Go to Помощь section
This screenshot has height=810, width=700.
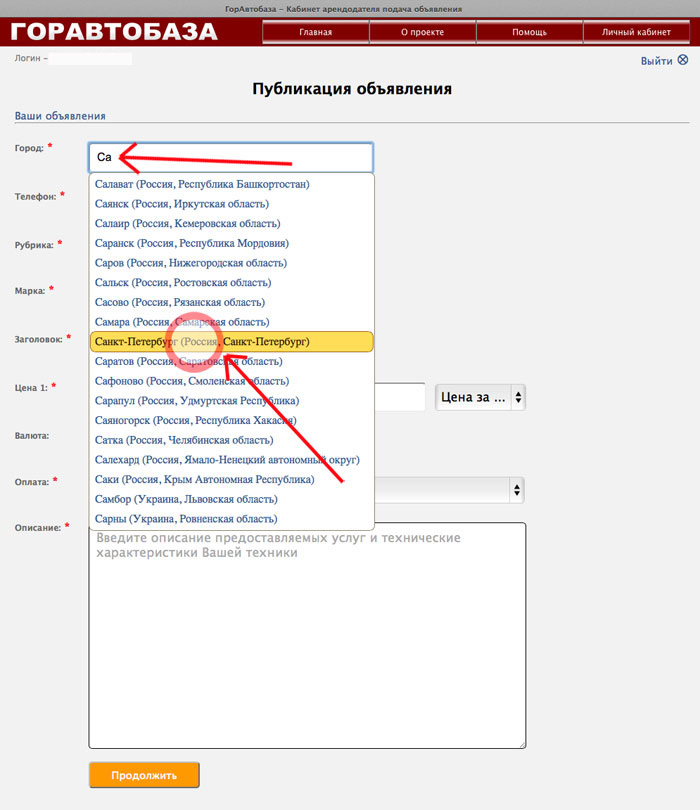(x=530, y=32)
